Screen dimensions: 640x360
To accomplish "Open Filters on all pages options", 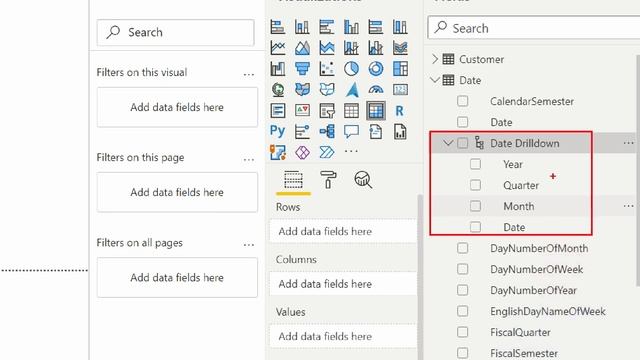I will pyautogui.click(x=249, y=245).
